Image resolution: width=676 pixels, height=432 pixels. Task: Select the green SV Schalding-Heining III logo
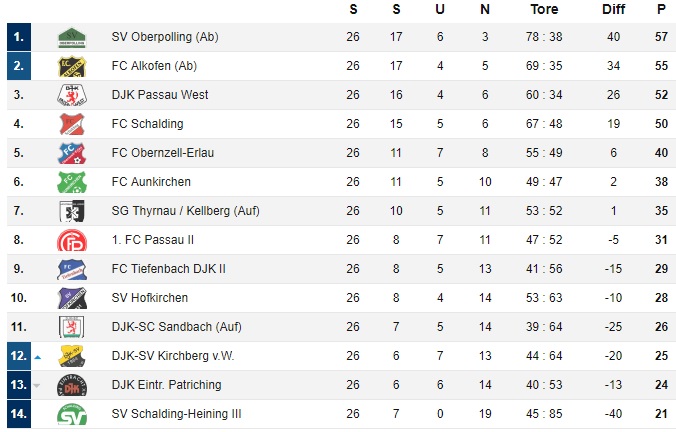(x=72, y=414)
